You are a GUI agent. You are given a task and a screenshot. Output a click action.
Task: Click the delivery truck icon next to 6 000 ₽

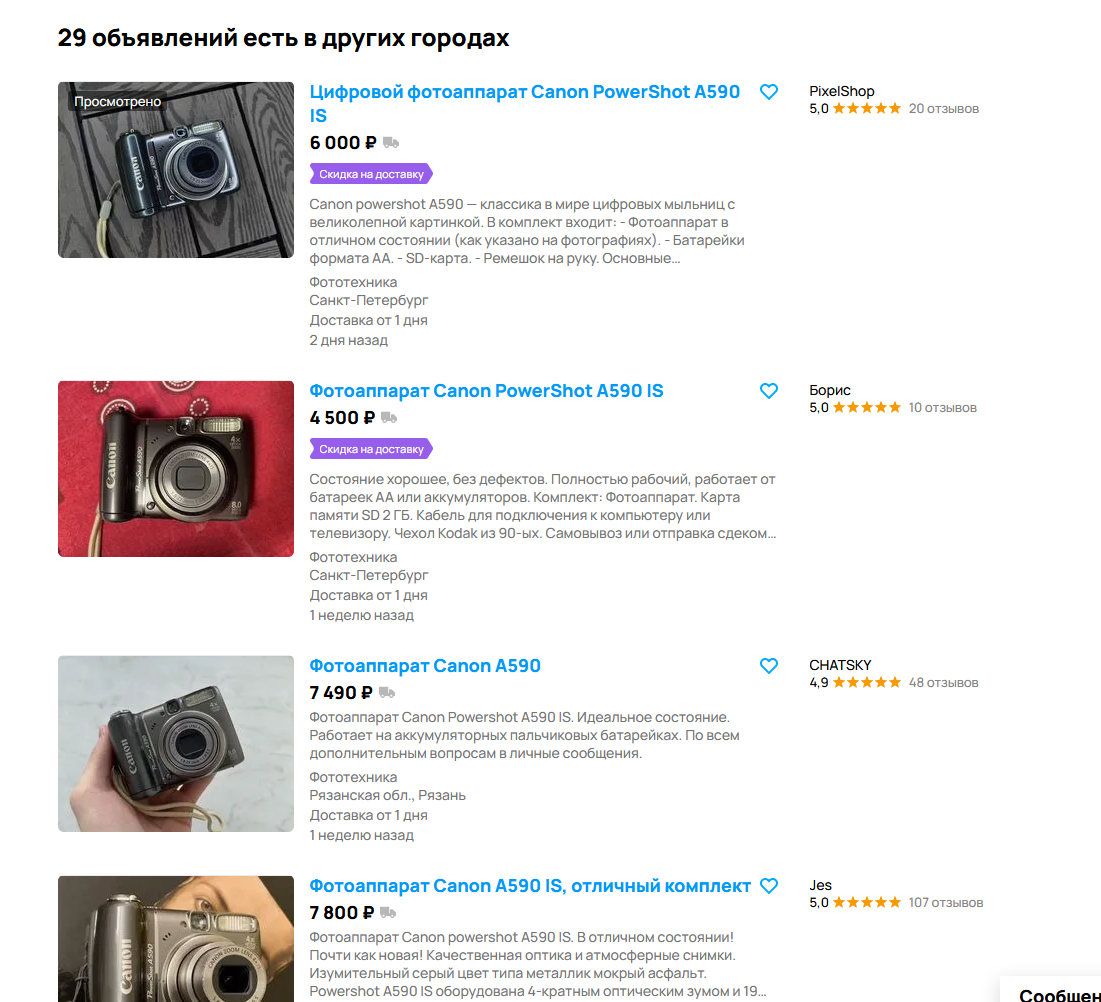[391, 143]
